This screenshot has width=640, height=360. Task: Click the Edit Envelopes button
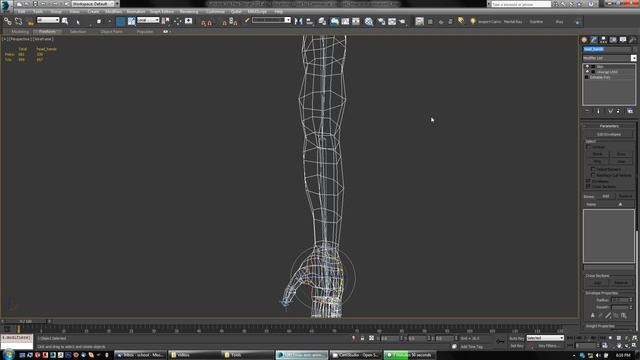click(609, 134)
